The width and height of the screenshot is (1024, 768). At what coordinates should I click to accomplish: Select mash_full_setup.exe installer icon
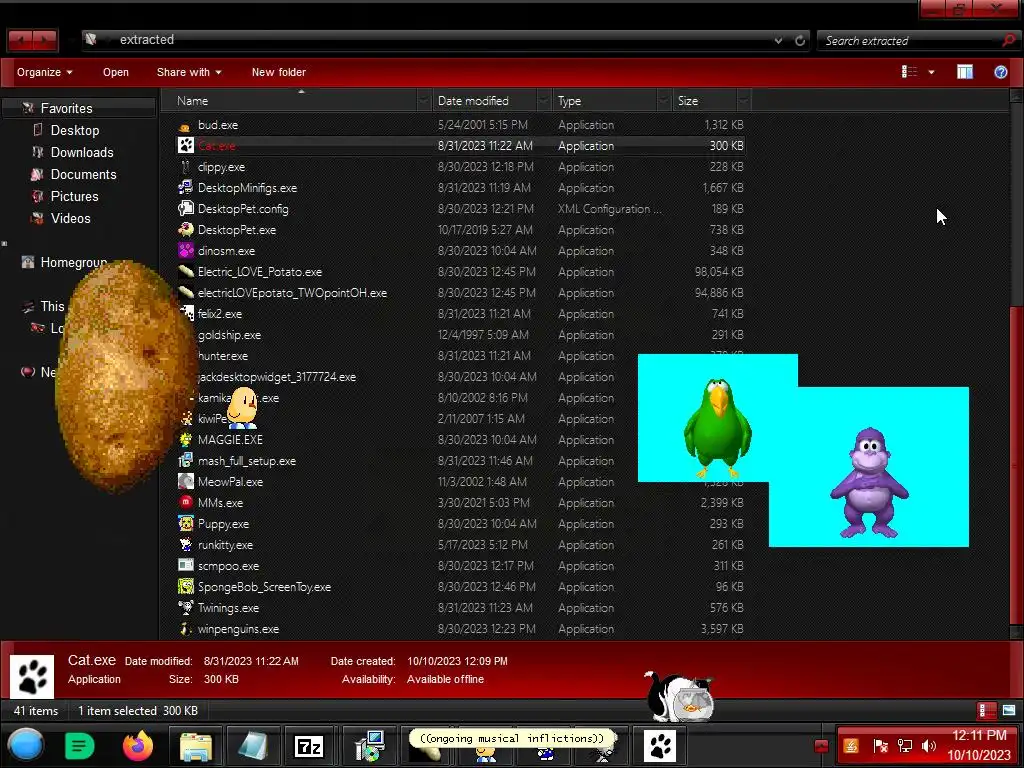click(x=185, y=461)
